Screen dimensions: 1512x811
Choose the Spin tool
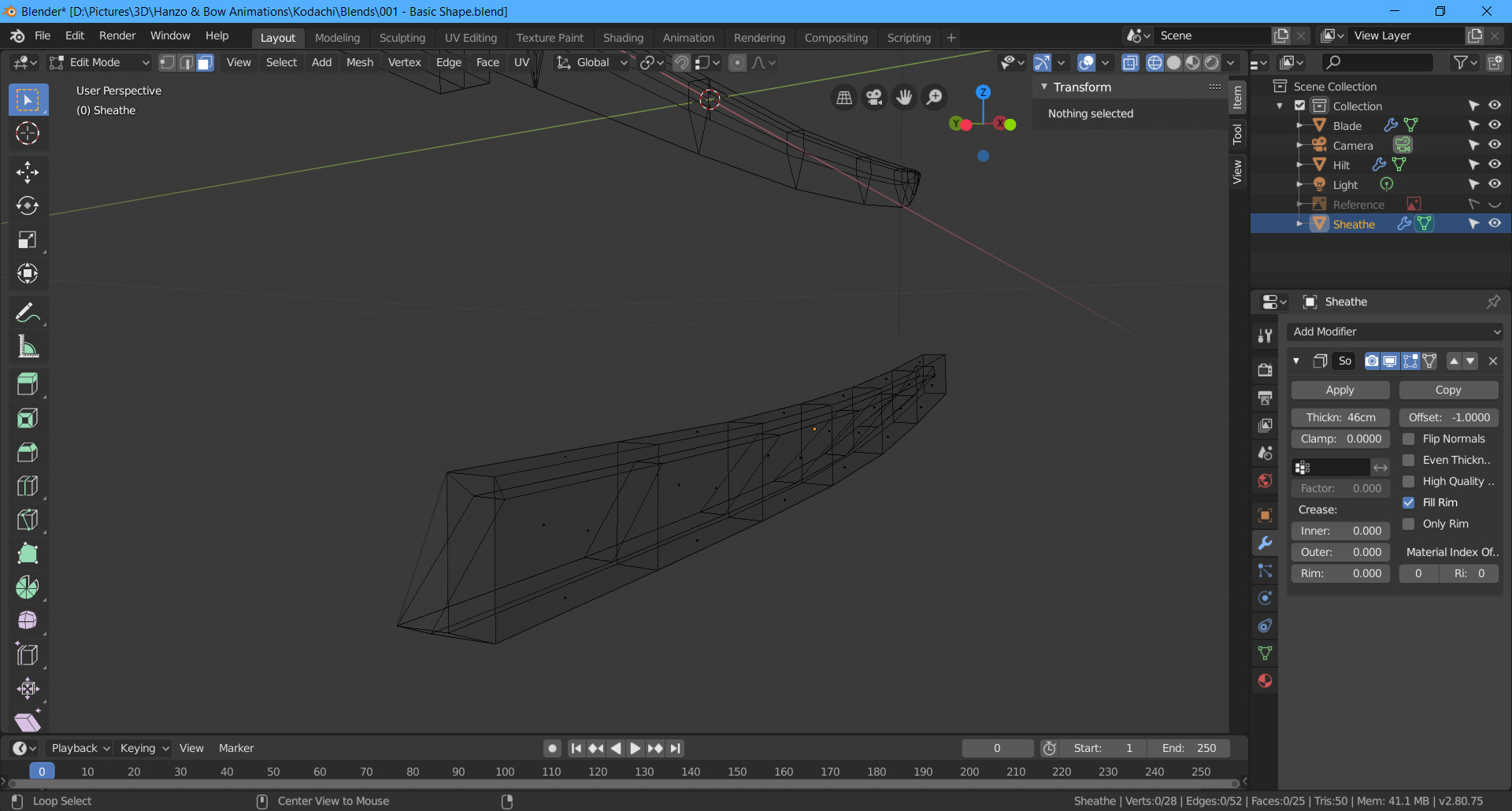coord(28,587)
